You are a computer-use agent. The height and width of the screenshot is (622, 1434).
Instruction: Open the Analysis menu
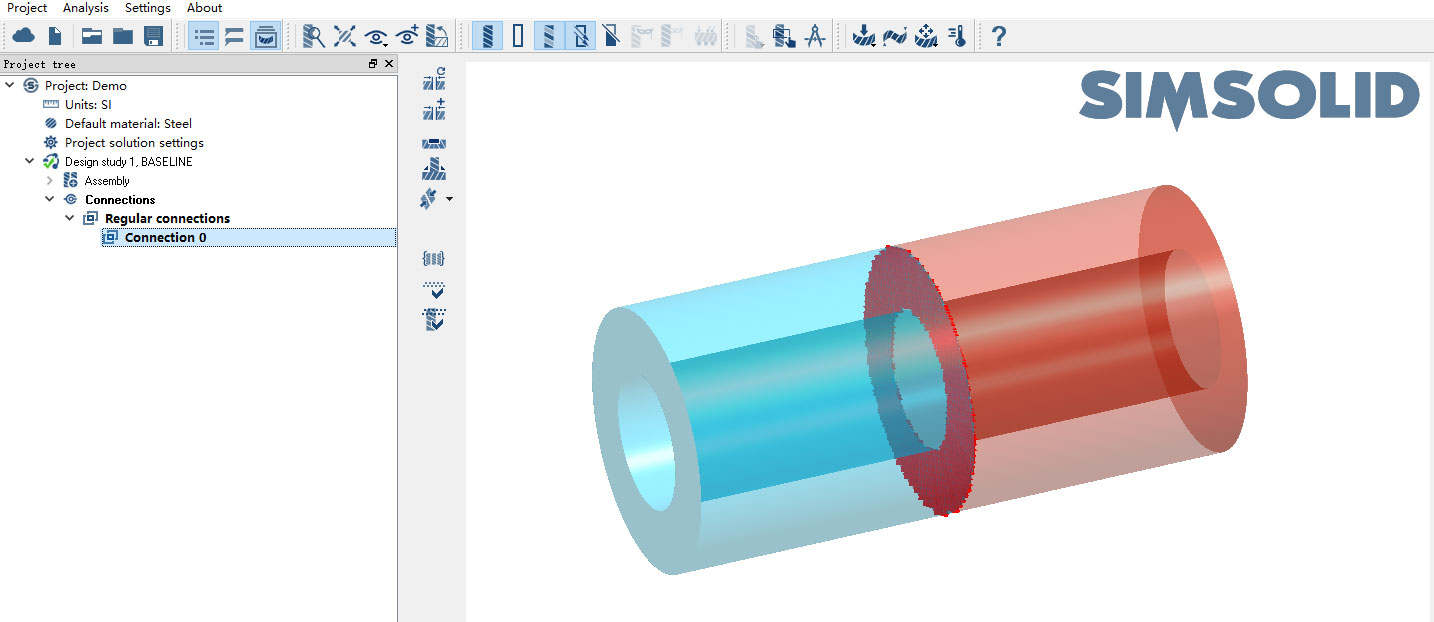[85, 8]
